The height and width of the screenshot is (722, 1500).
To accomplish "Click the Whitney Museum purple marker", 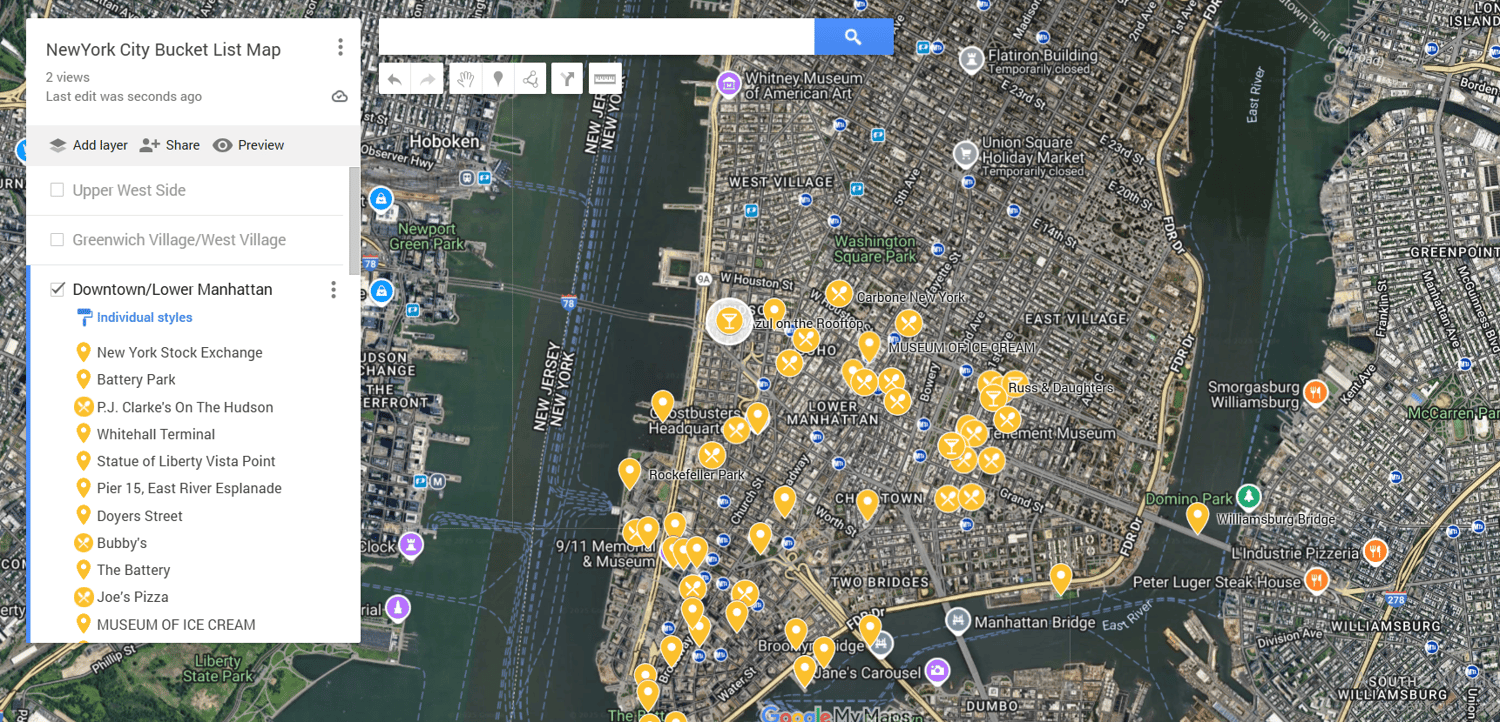I will pos(729,84).
